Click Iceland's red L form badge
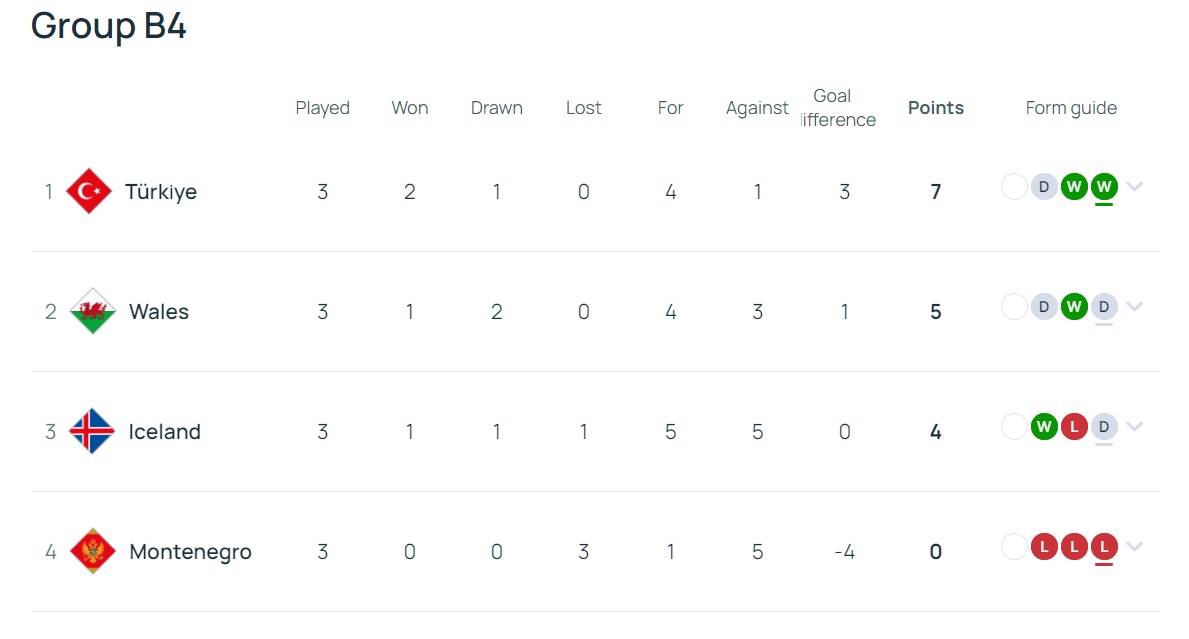 1074,427
